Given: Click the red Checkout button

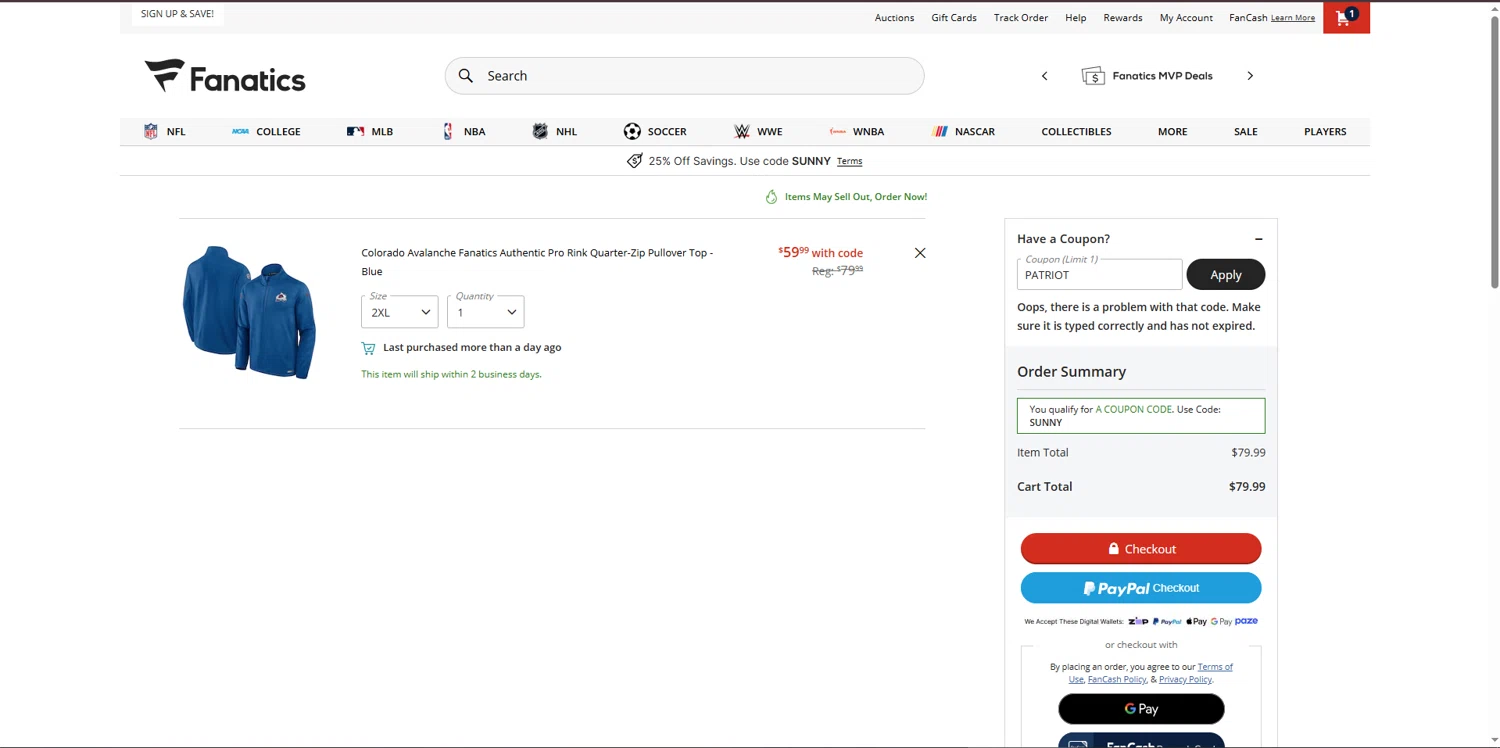Looking at the screenshot, I should click(1141, 549).
